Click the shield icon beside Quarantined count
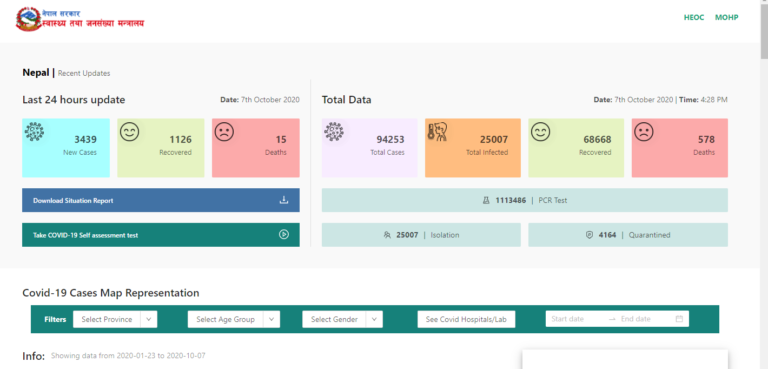The image size is (768, 369). click(x=589, y=235)
